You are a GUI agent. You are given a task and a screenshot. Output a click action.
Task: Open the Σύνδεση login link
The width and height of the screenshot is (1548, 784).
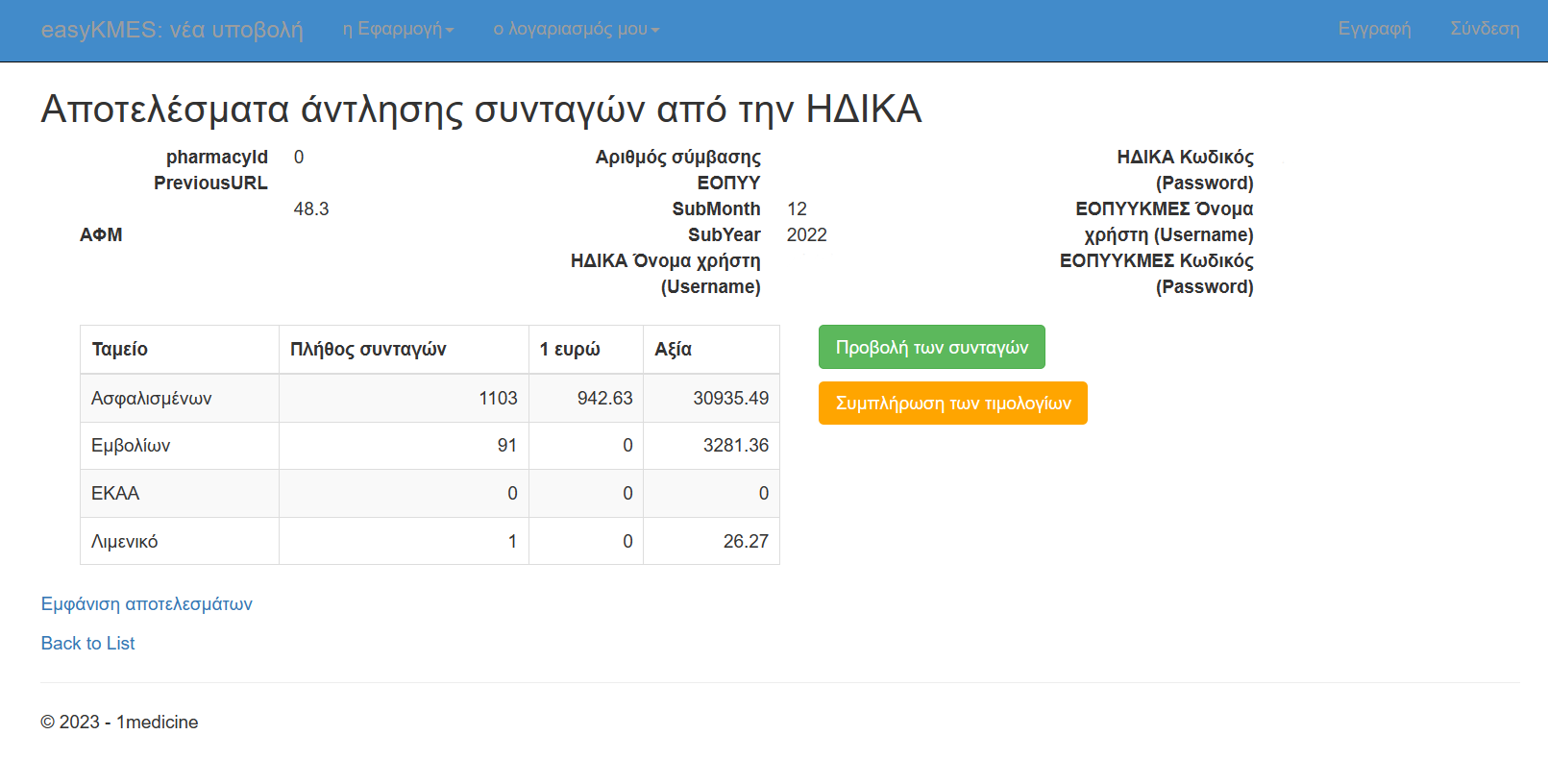point(1485,29)
